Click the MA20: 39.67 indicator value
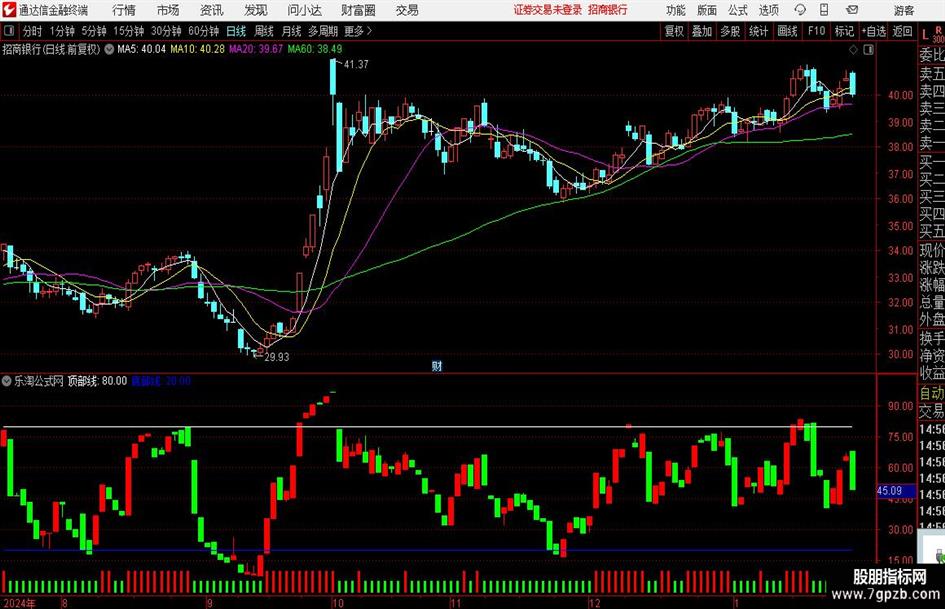 [x=256, y=49]
